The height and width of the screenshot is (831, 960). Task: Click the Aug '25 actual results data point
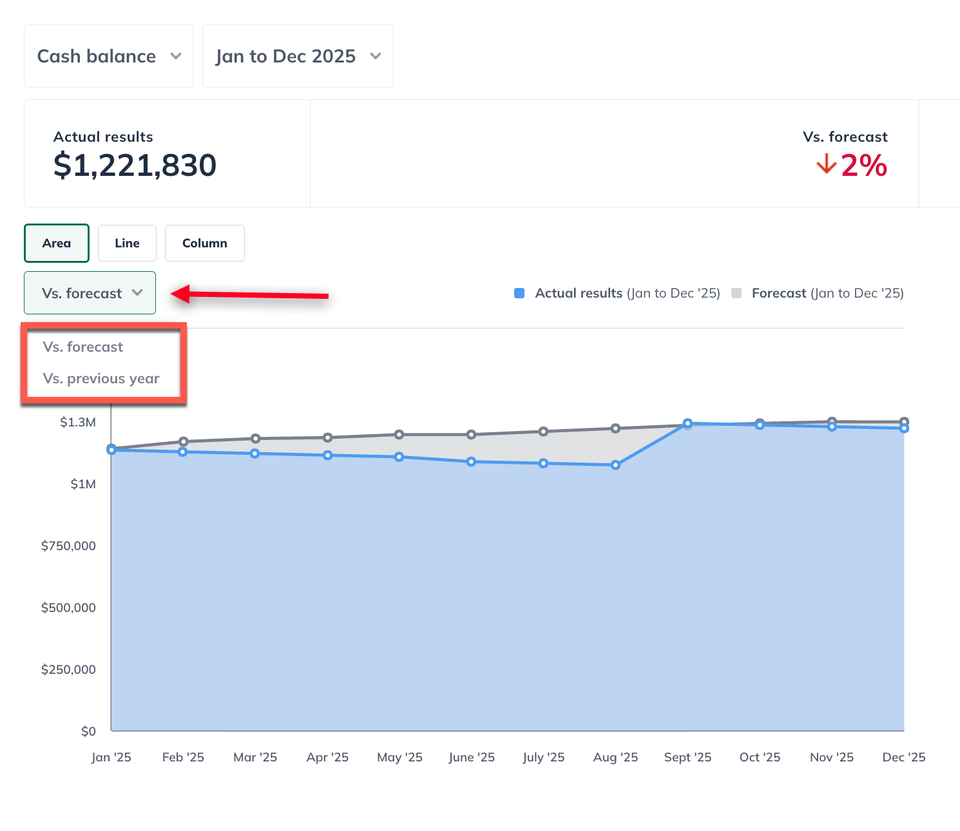(x=615, y=465)
